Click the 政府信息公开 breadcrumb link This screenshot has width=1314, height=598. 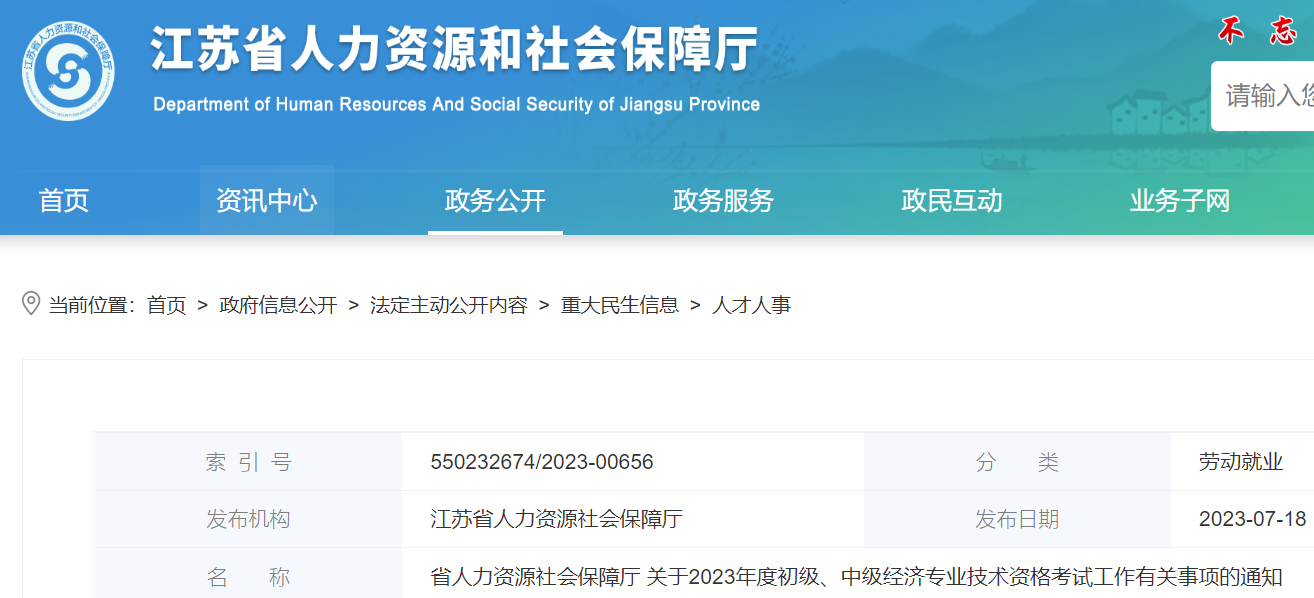278,305
